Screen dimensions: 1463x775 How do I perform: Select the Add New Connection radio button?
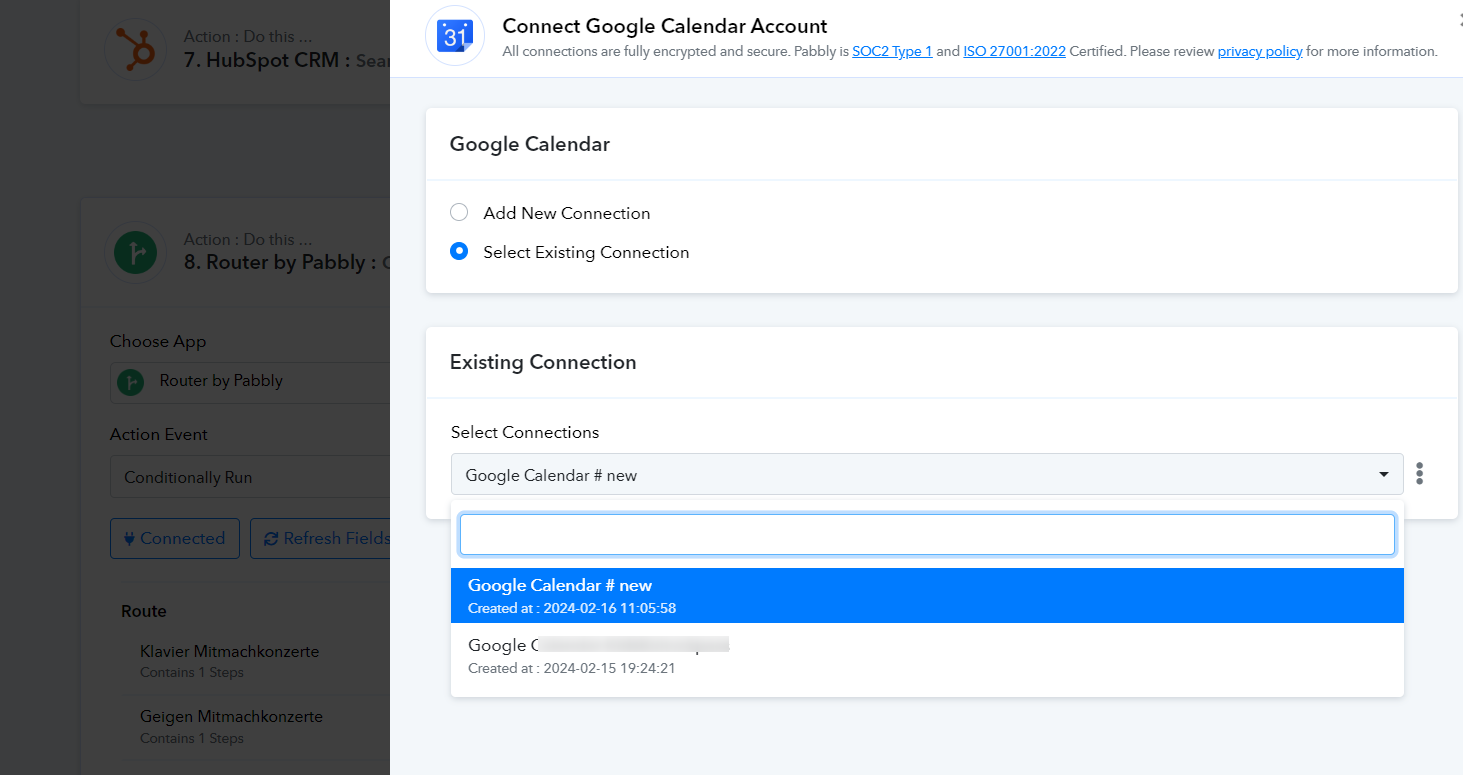(459, 213)
